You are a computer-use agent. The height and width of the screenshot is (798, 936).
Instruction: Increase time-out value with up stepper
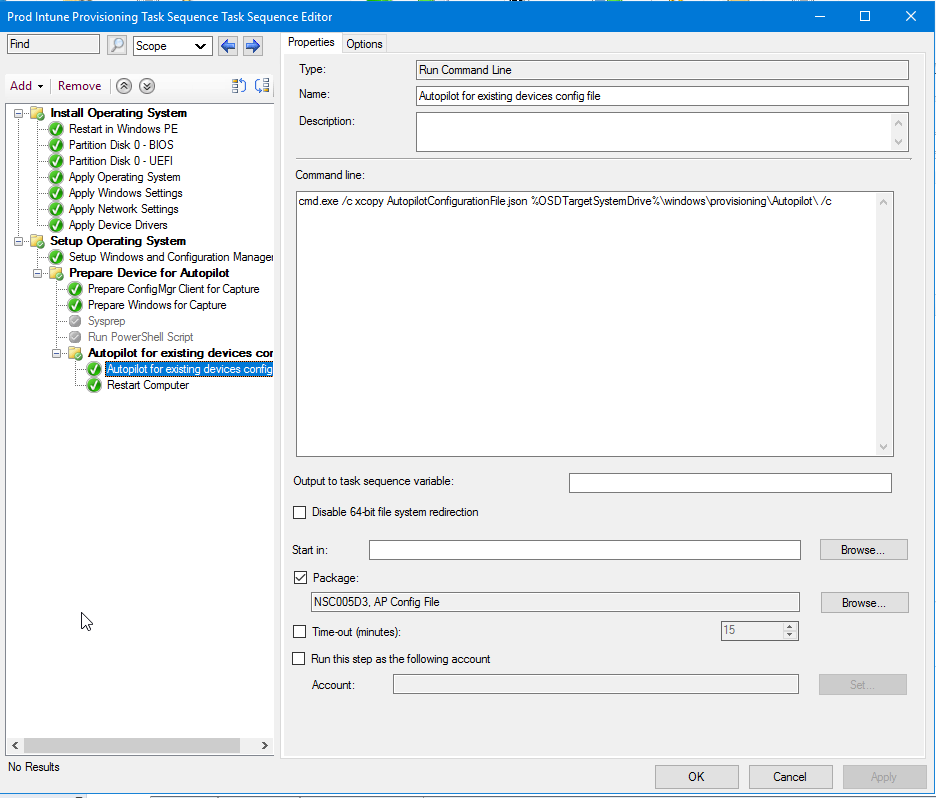(790, 627)
